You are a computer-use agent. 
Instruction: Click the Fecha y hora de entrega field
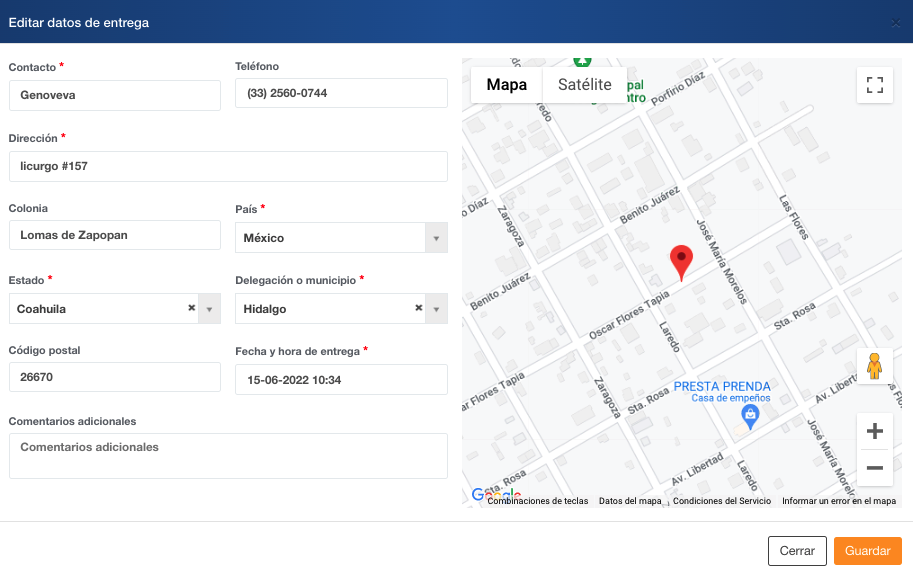(341, 380)
